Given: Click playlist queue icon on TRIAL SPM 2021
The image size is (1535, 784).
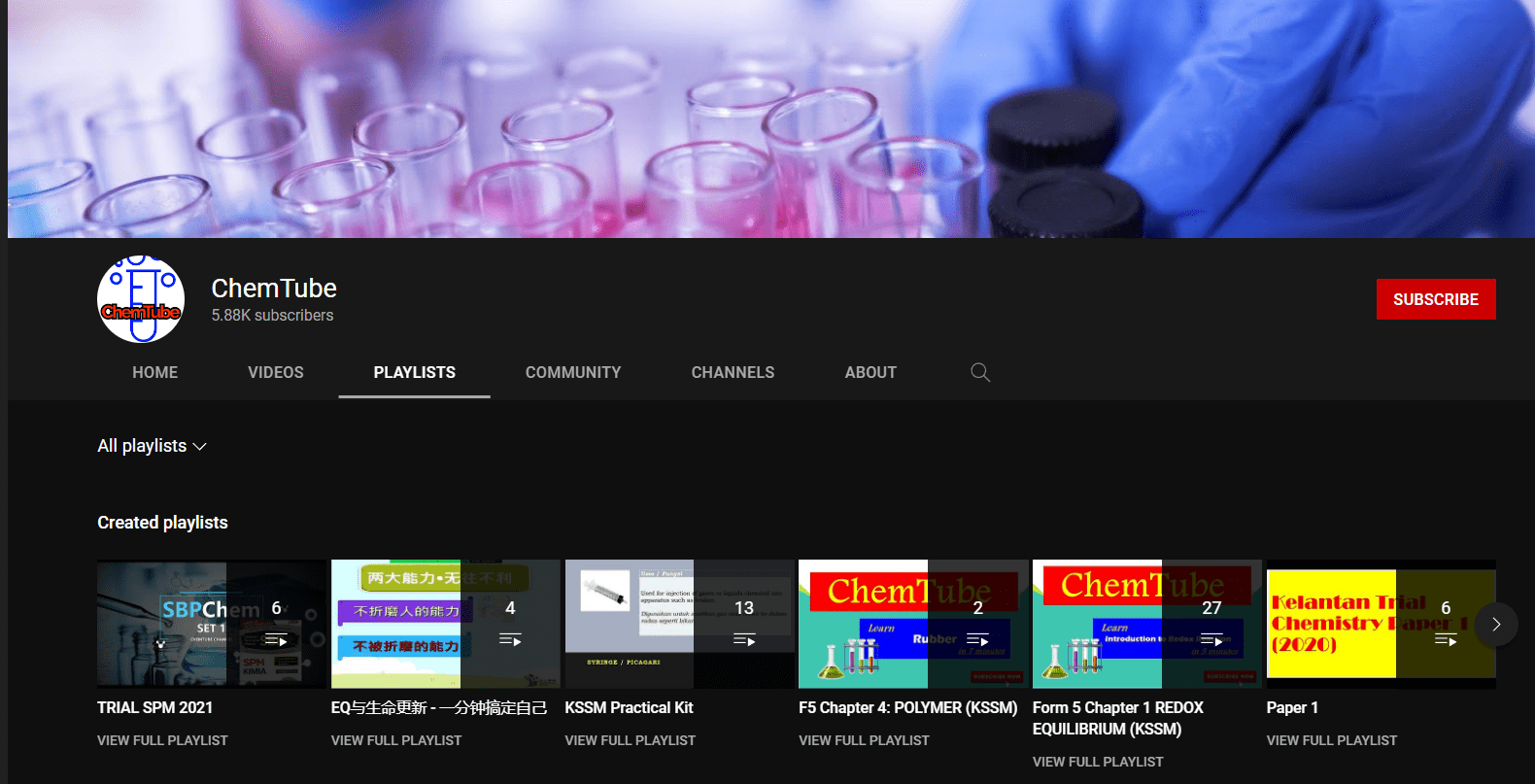Looking at the screenshot, I should [277, 640].
